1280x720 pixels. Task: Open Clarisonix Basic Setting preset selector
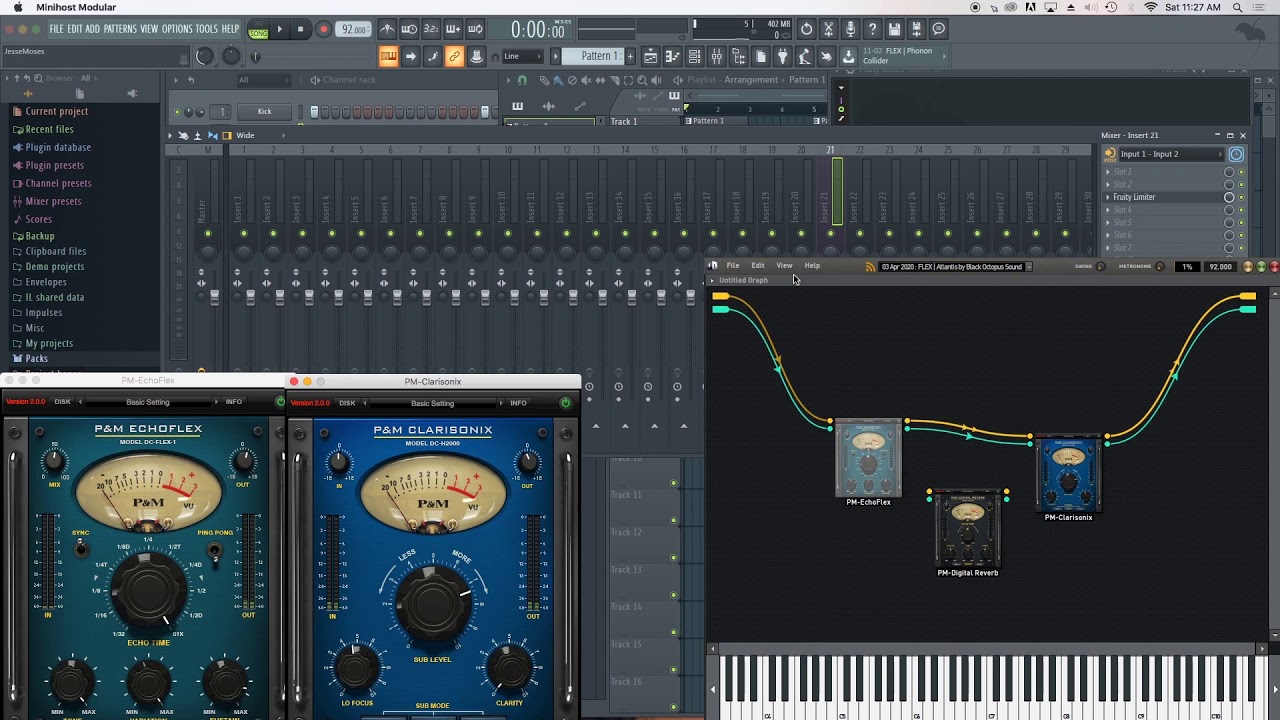coord(433,403)
